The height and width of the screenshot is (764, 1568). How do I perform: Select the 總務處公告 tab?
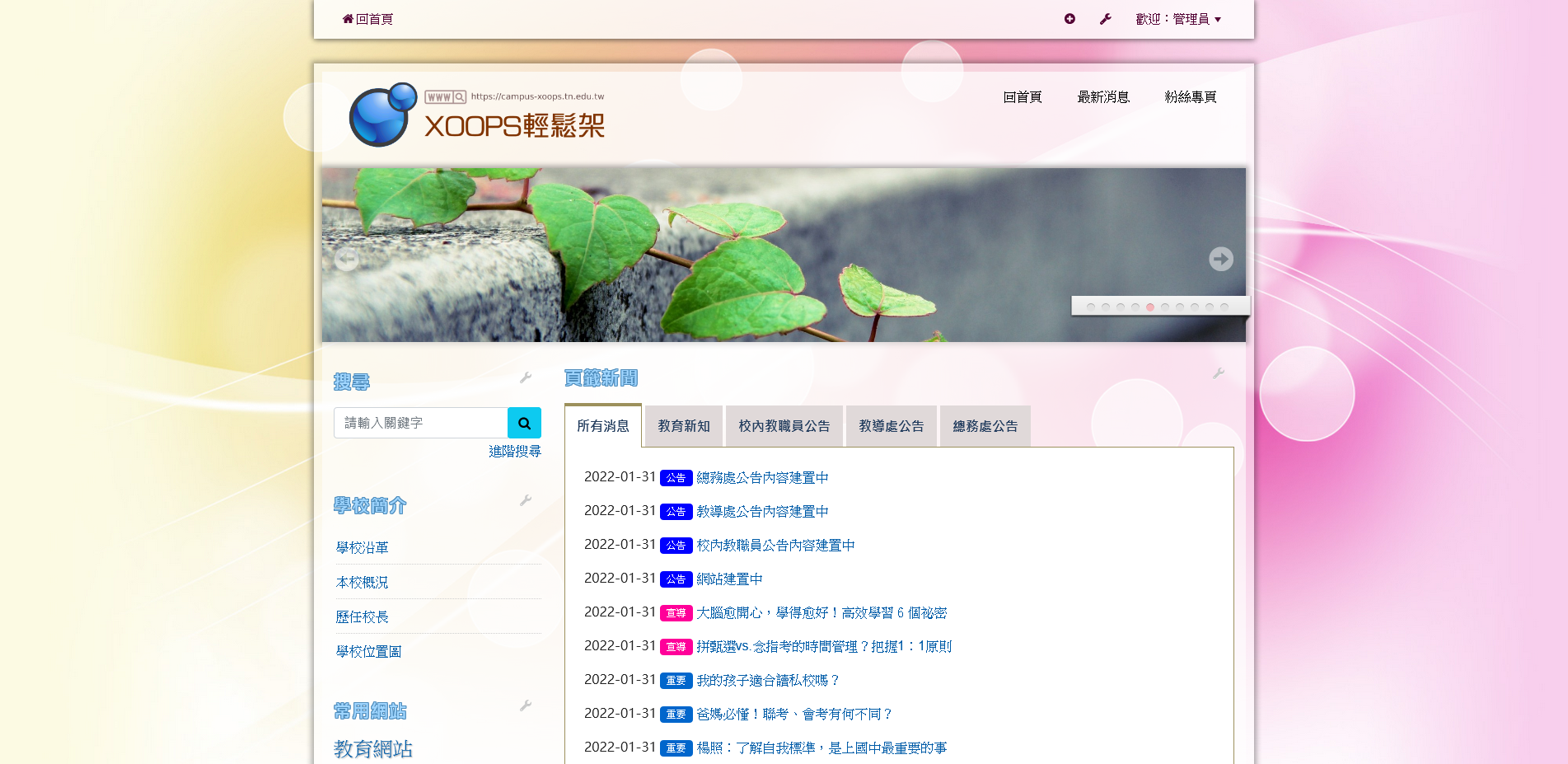985,426
